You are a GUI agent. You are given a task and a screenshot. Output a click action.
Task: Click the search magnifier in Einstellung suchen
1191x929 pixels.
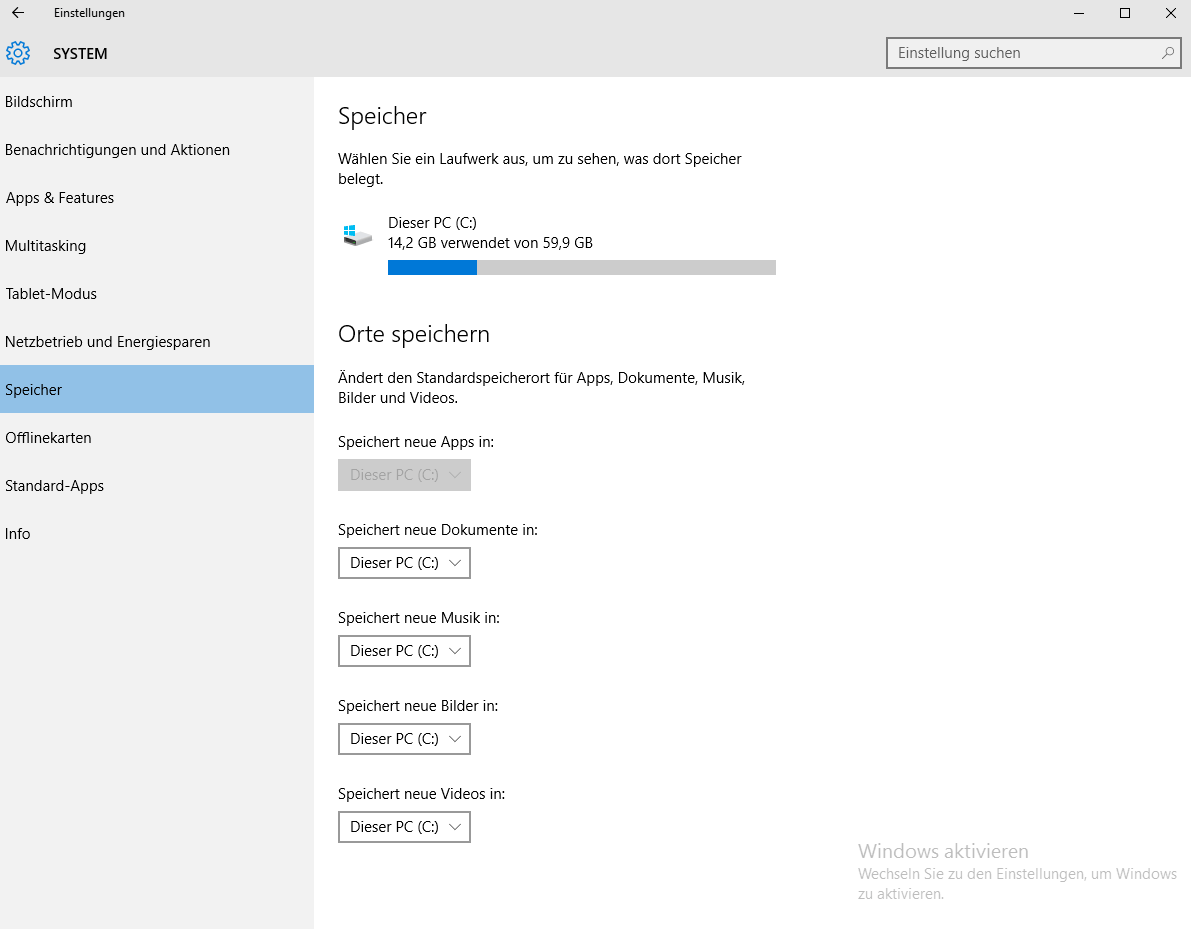click(x=1168, y=52)
